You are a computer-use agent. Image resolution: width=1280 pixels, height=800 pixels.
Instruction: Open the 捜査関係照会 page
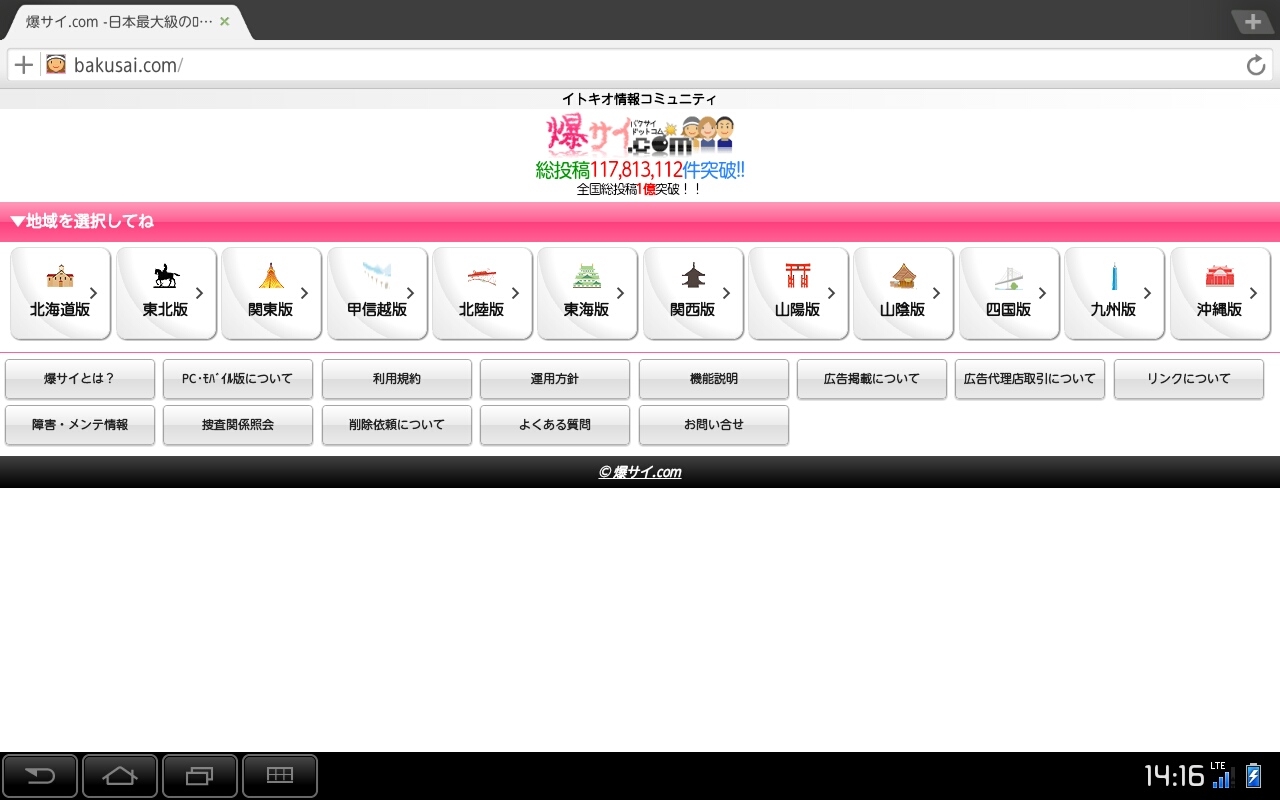(x=238, y=425)
